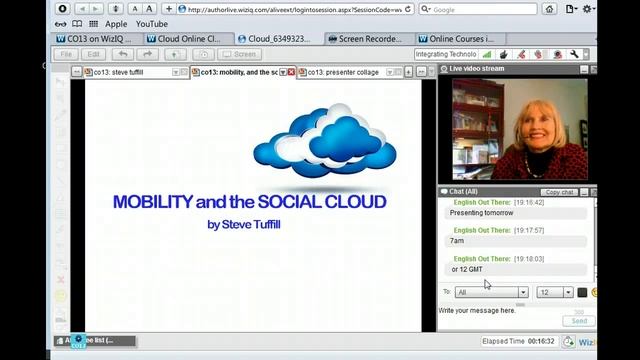The height and width of the screenshot is (360, 640).
Task: Click in the browser URL address field
Action: tap(294, 9)
